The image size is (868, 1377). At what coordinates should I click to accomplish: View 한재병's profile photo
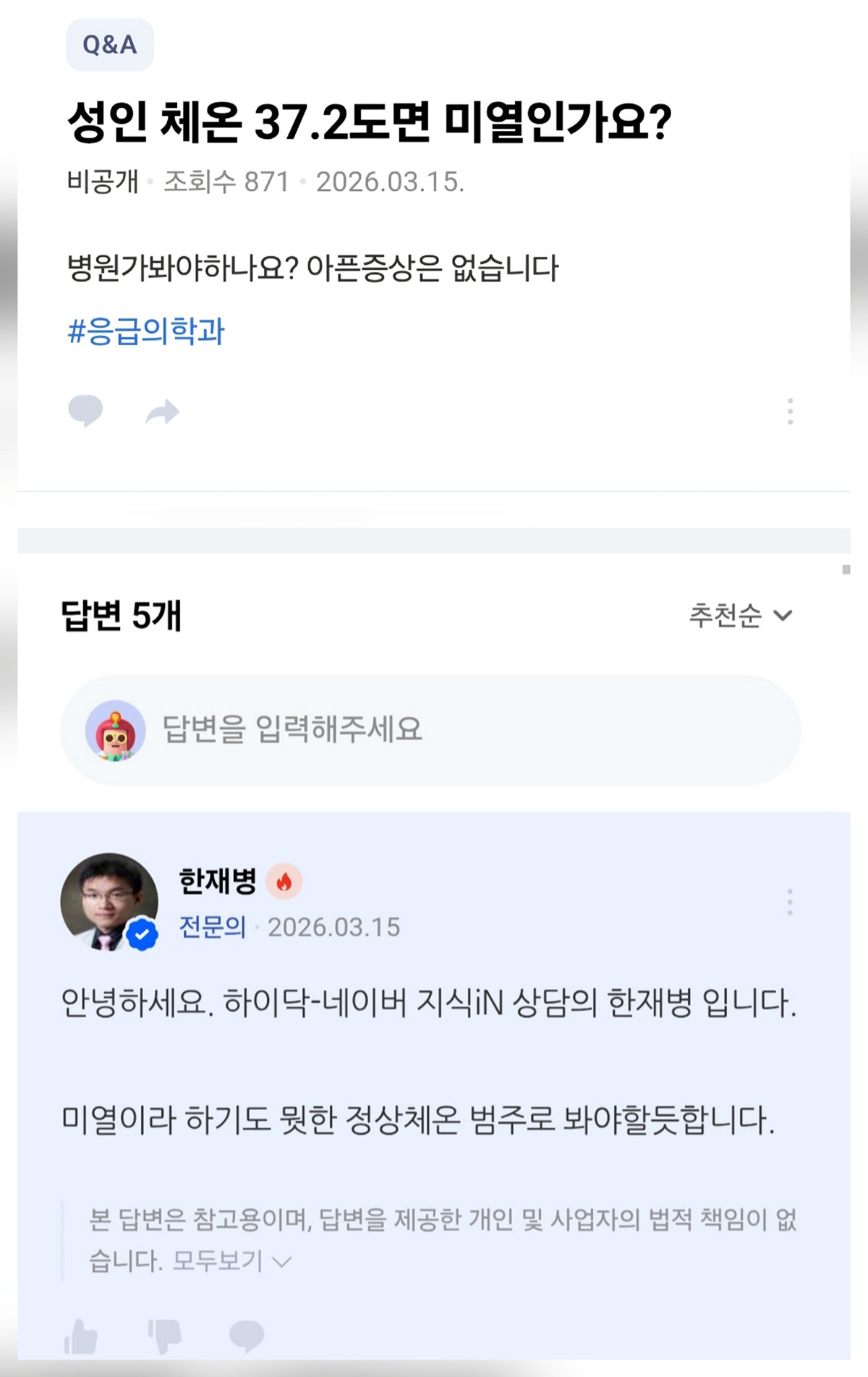coord(109,902)
